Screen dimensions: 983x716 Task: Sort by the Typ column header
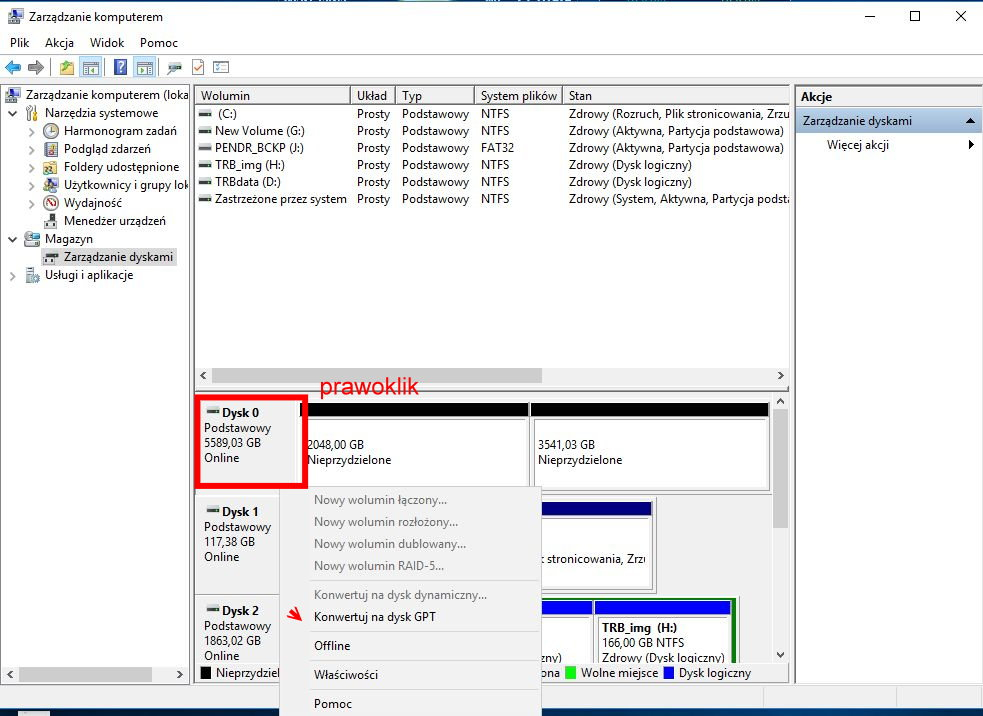click(435, 95)
